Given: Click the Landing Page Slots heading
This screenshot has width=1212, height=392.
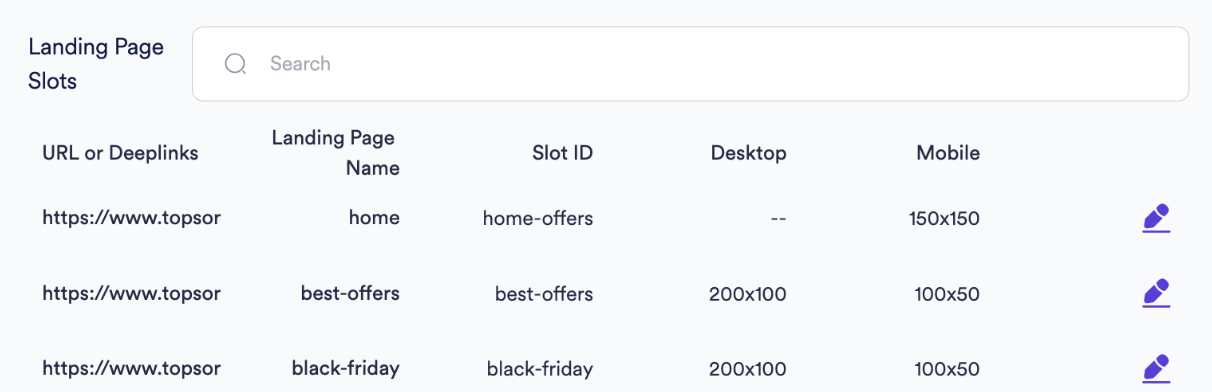Looking at the screenshot, I should (x=96, y=64).
